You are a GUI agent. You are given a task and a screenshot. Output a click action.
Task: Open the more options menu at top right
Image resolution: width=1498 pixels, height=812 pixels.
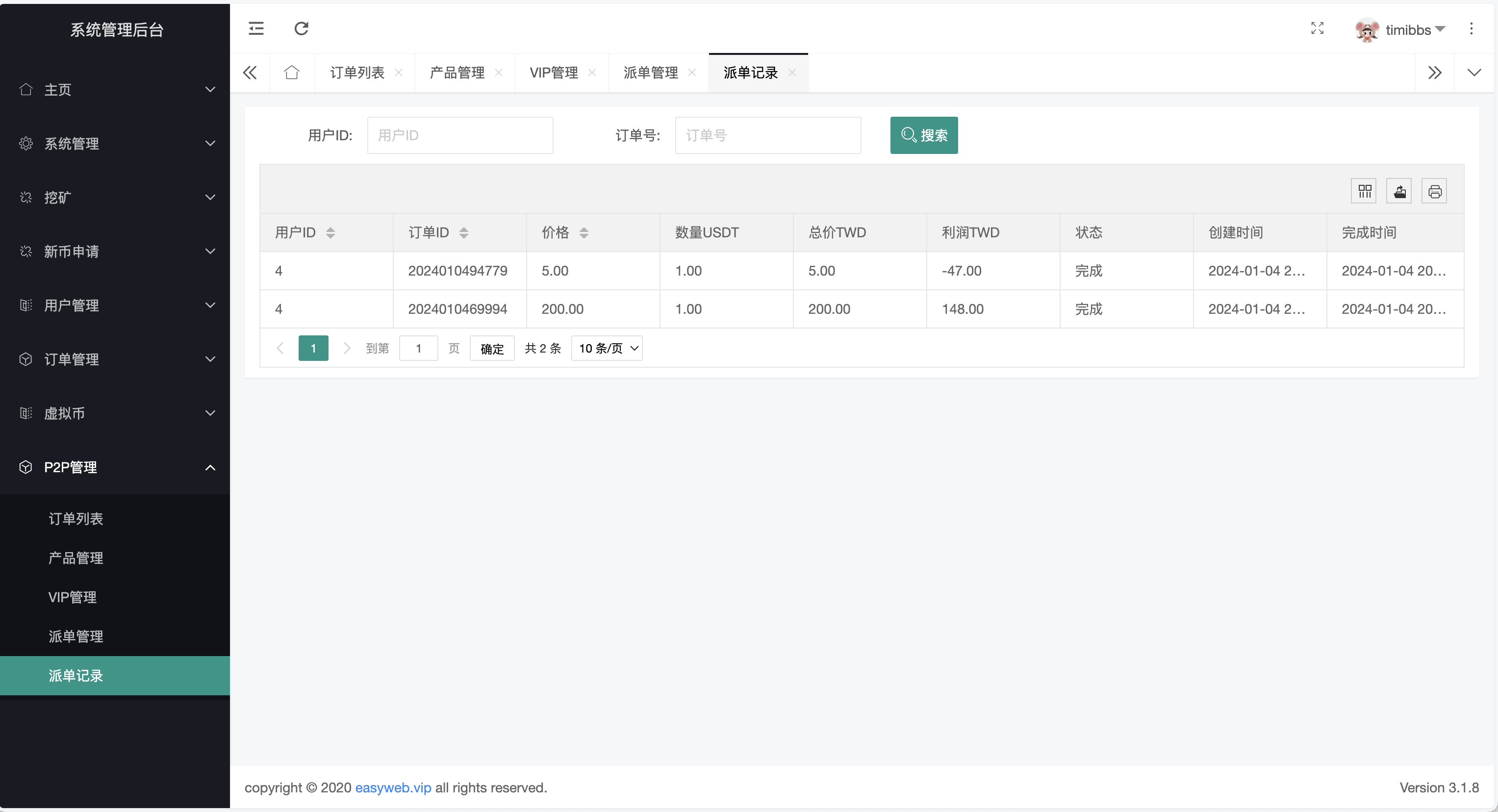(1471, 28)
